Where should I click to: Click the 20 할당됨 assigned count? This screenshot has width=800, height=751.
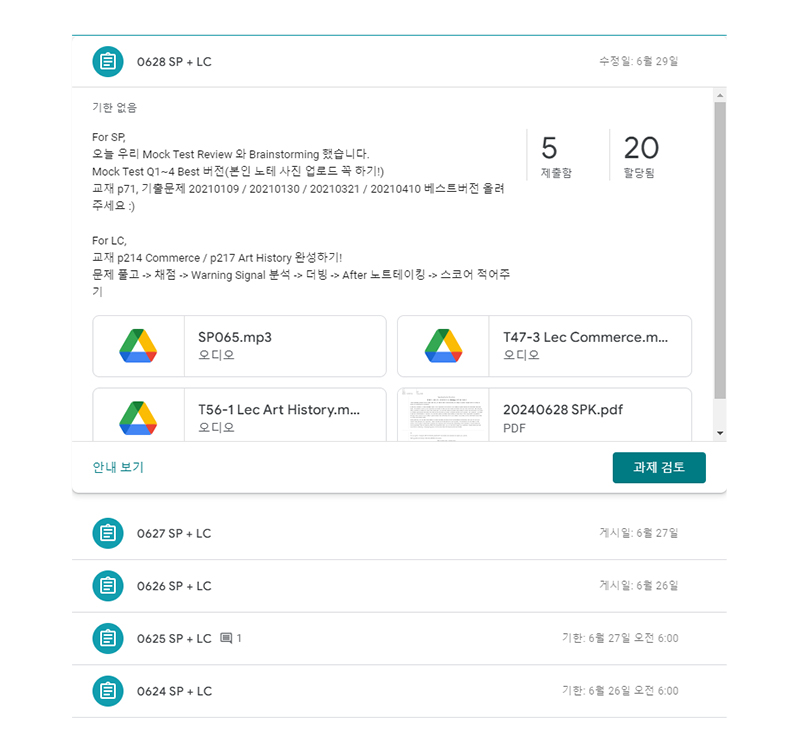(641, 155)
